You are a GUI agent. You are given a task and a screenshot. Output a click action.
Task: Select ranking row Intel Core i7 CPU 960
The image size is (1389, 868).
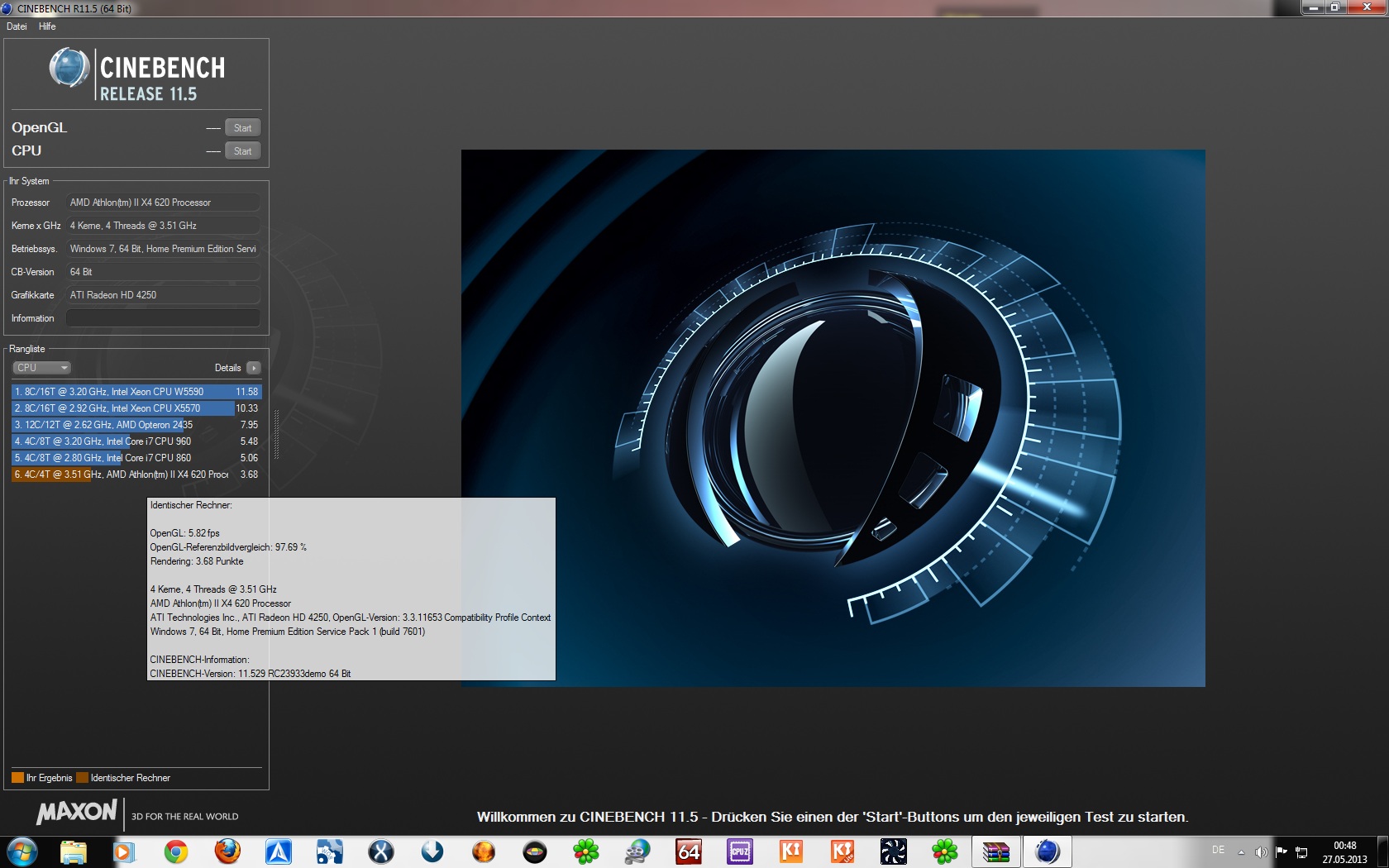pos(136,441)
